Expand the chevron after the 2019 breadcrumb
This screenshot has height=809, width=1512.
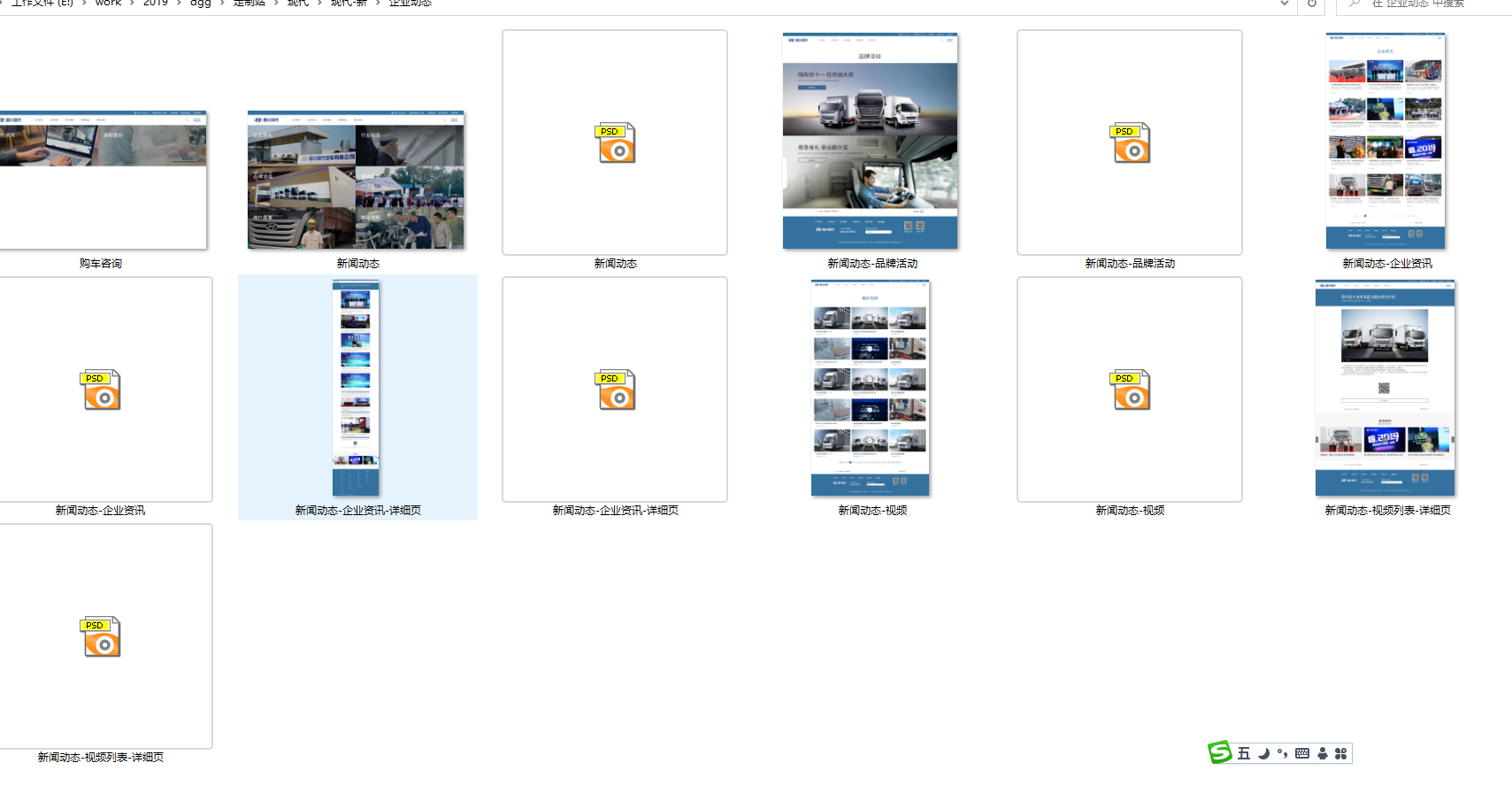click(179, 4)
